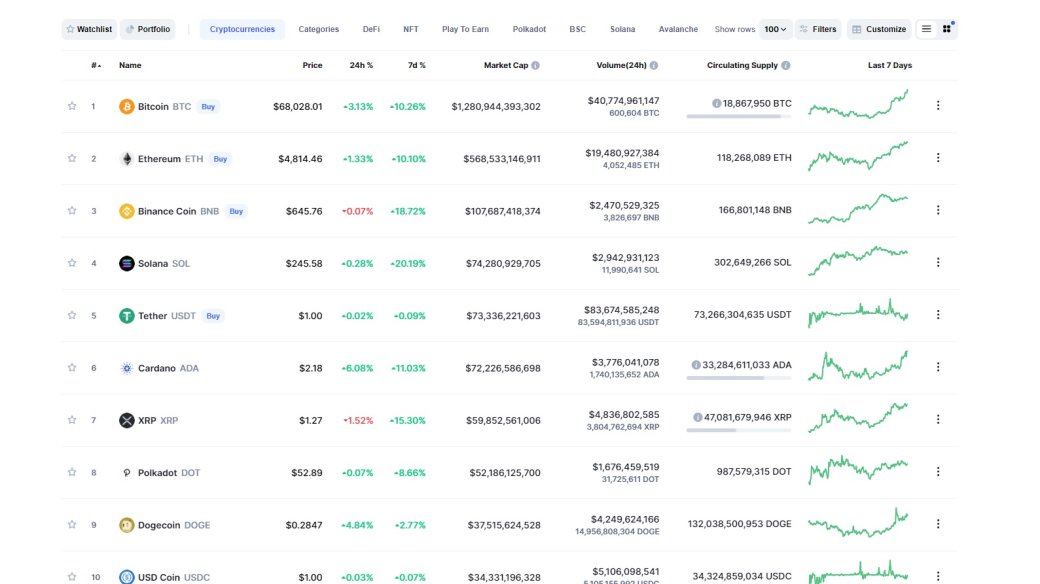The image size is (1040, 584).
Task: Open Bitcoin's 7-day sparkline chart
Action: tap(858, 104)
